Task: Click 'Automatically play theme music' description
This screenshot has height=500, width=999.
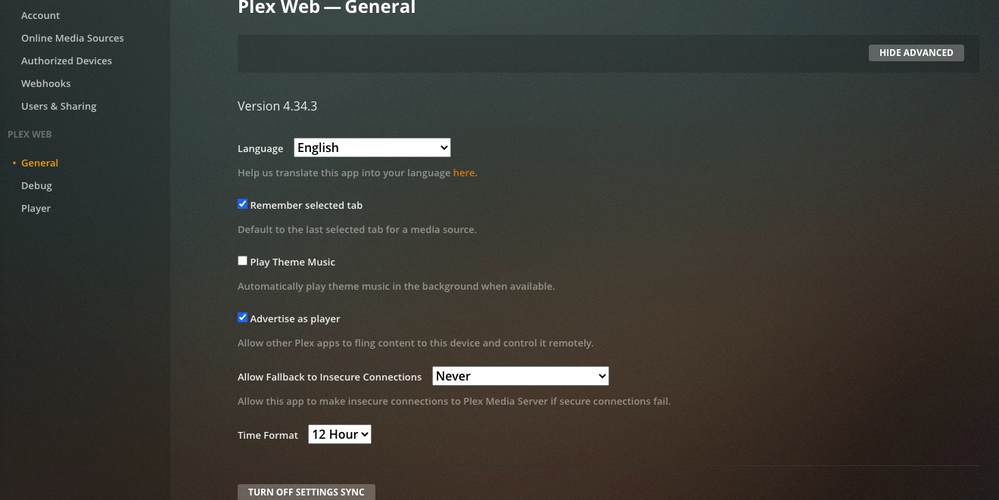Action: point(396,287)
